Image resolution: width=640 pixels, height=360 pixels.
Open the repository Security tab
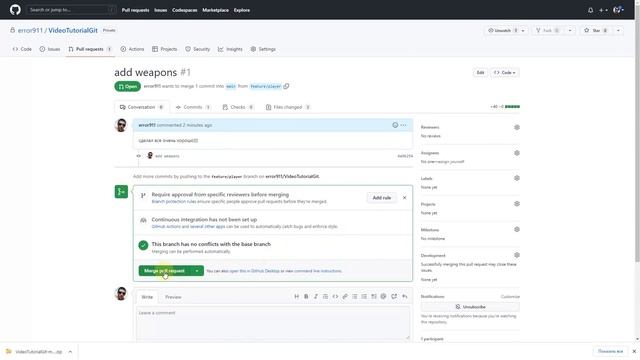coord(198,49)
